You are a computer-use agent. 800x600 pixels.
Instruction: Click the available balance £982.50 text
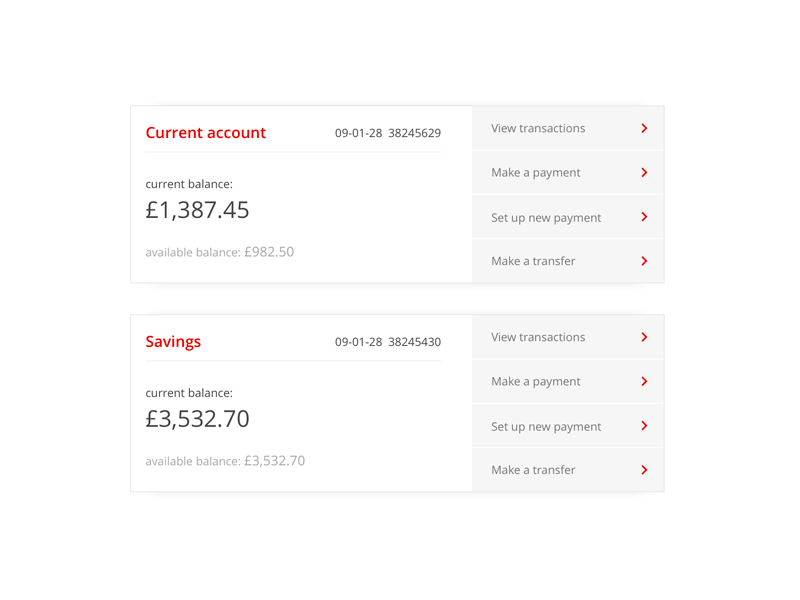pos(220,252)
